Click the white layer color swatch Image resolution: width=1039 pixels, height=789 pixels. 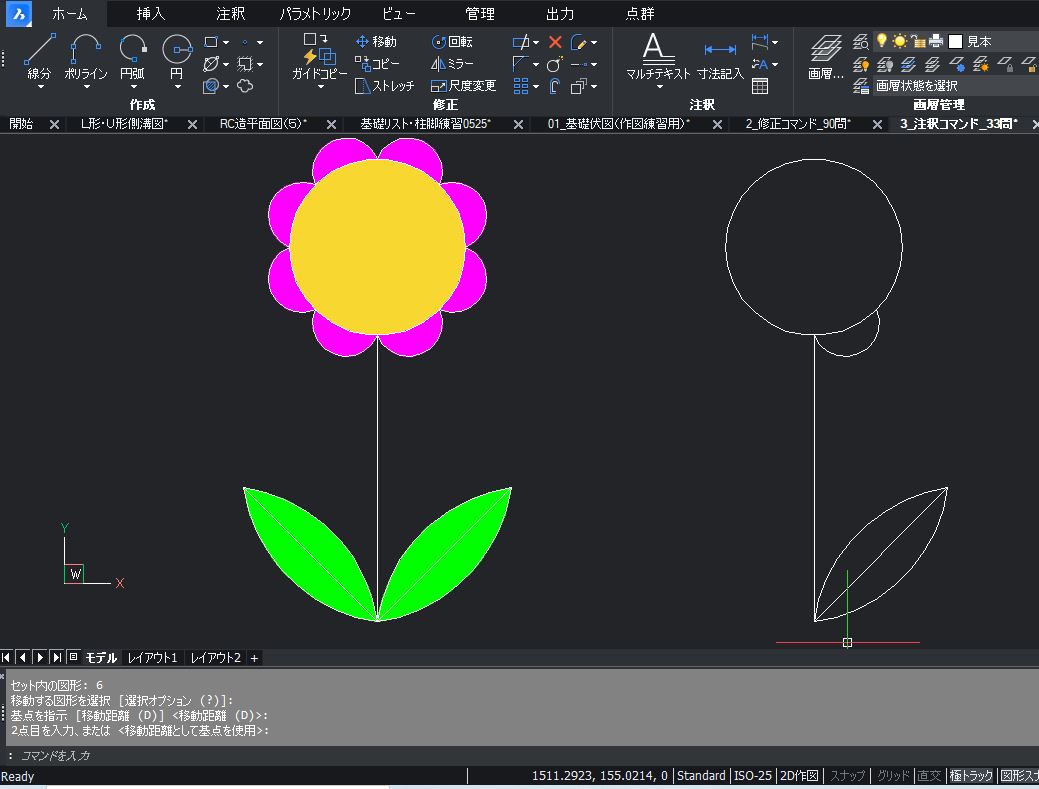coord(956,42)
